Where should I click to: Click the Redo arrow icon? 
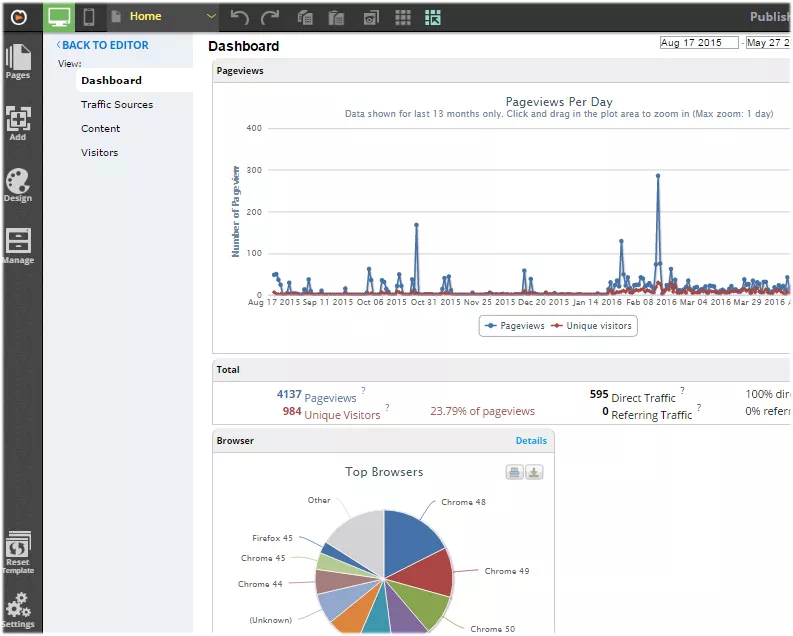coord(270,17)
